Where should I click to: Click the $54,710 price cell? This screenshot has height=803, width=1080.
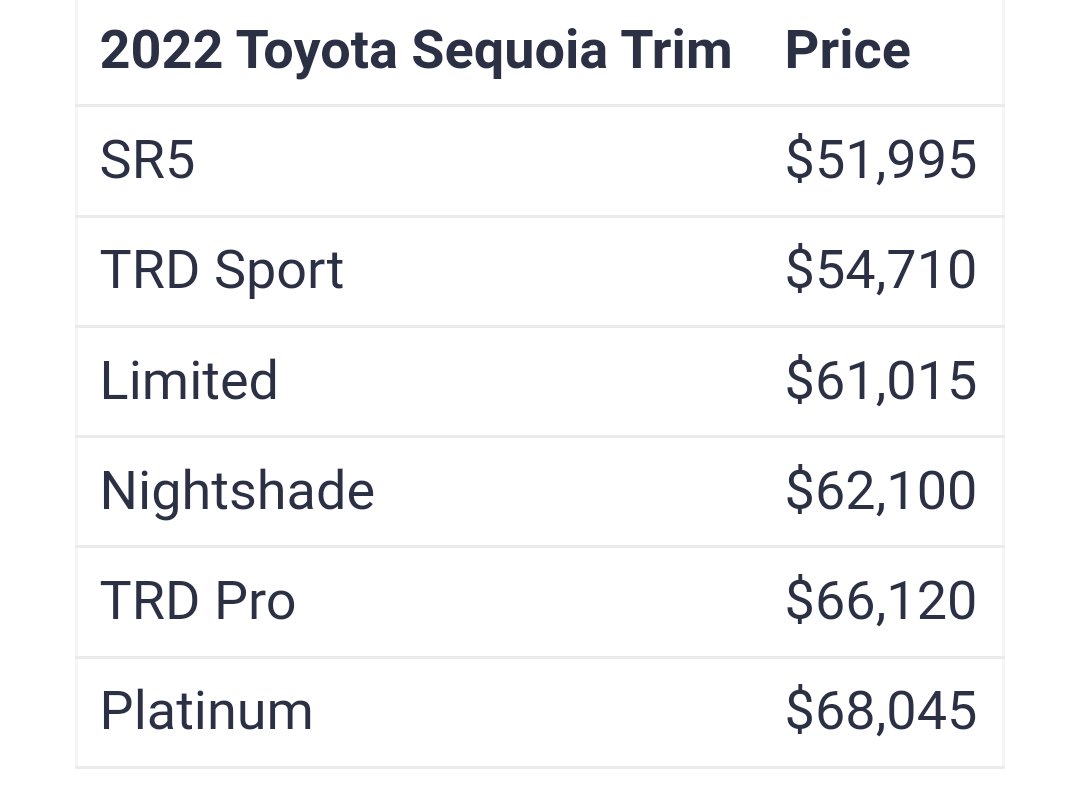881,270
